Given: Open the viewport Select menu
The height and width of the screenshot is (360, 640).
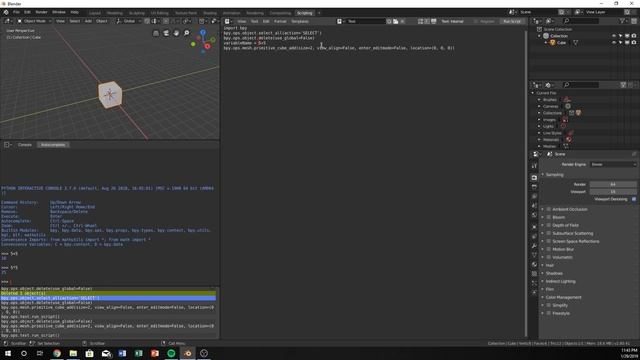Looking at the screenshot, I should pos(75,21).
